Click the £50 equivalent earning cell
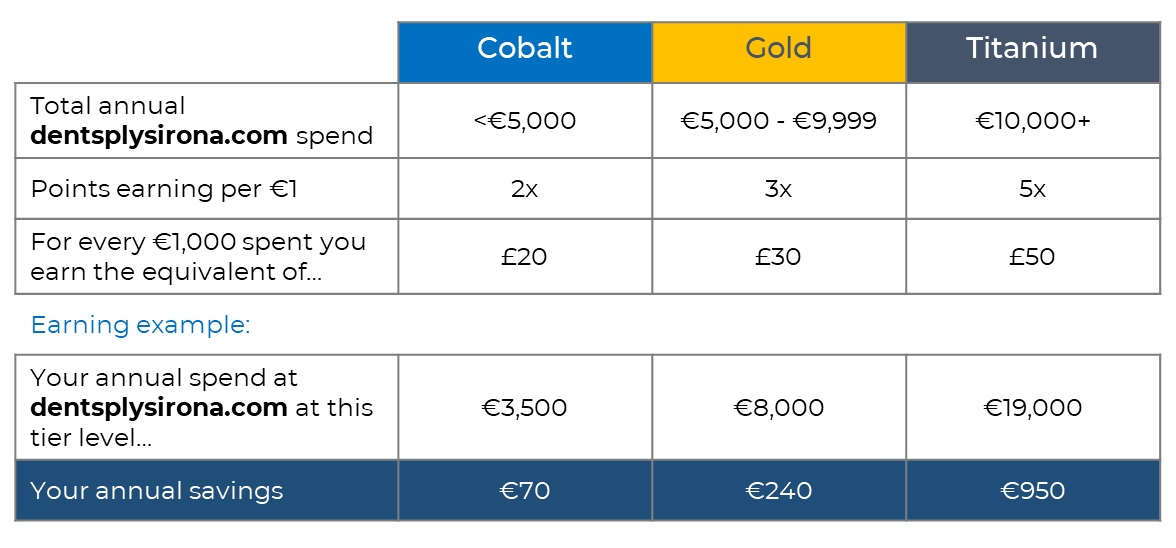The height and width of the screenshot is (548, 1176). click(x=1033, y=256)
